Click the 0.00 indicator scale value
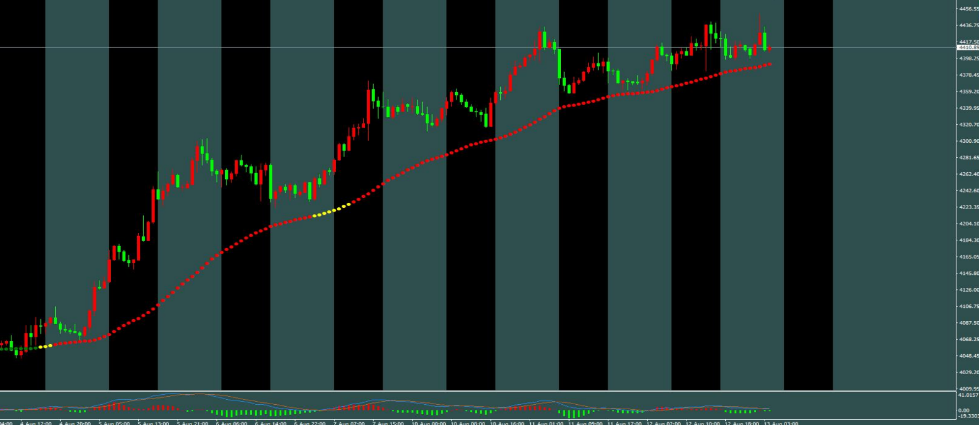 [965, 410]
